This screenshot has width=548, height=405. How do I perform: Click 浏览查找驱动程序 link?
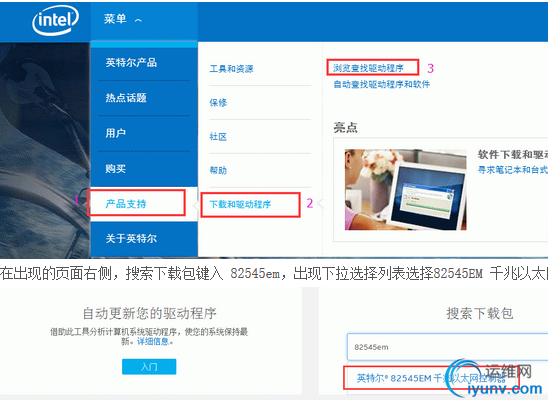point(368,68)
